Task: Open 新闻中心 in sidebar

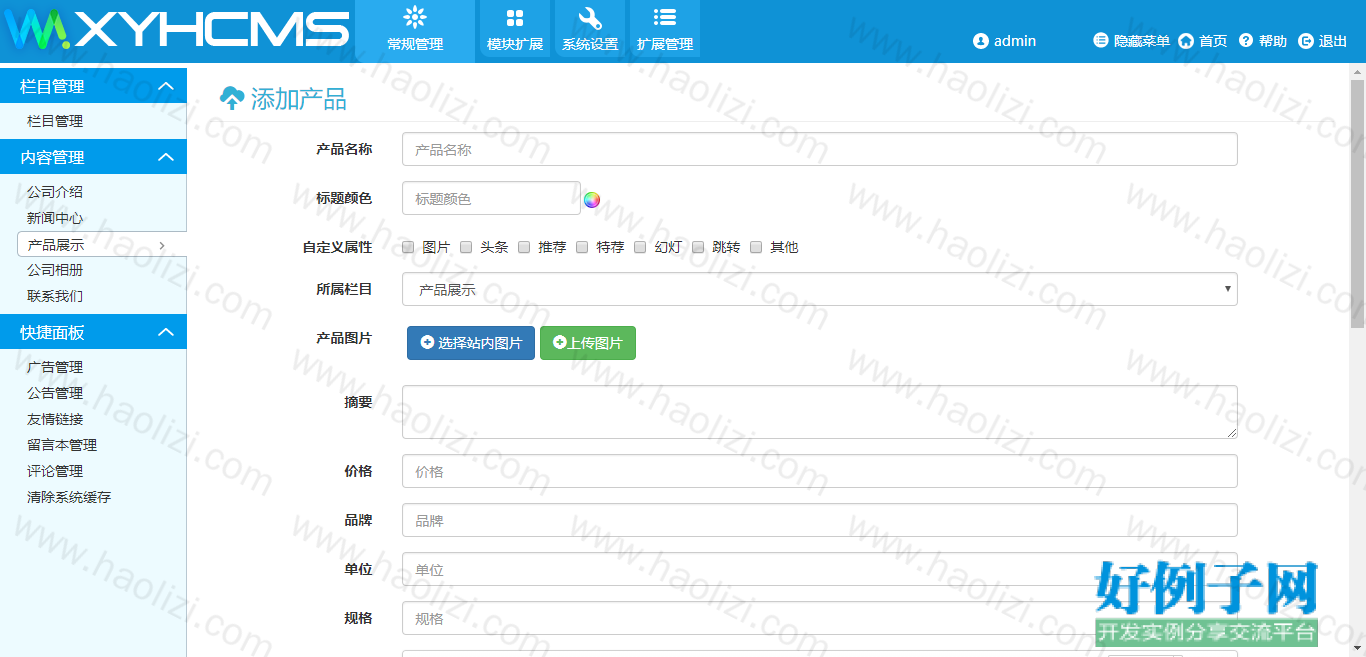Action: tap(55, 218)
